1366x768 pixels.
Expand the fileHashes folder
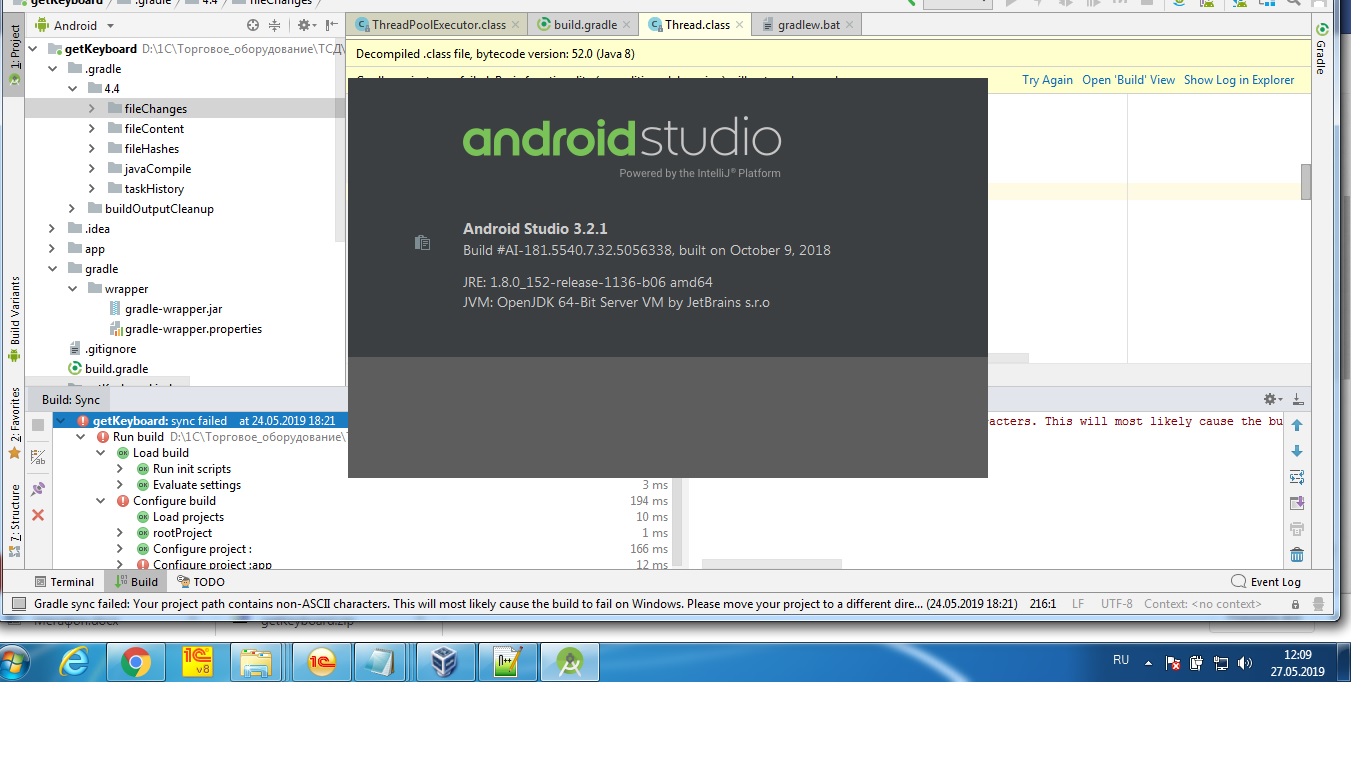[x=91, y=149]
